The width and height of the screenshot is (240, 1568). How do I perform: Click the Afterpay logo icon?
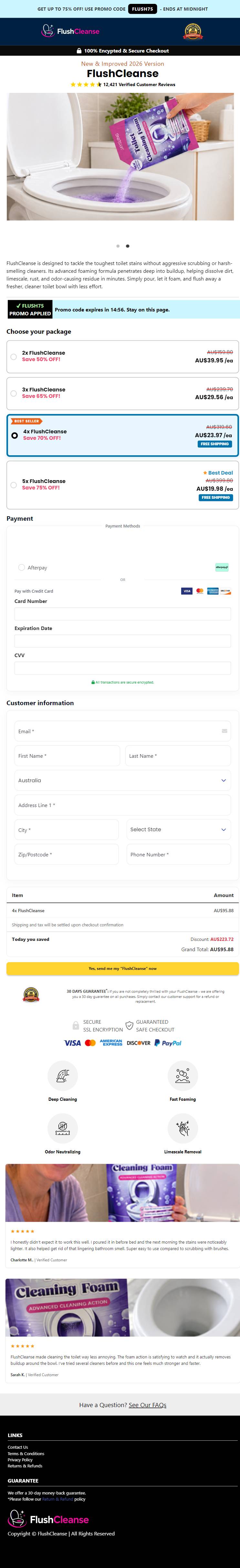tap(222, 567)
